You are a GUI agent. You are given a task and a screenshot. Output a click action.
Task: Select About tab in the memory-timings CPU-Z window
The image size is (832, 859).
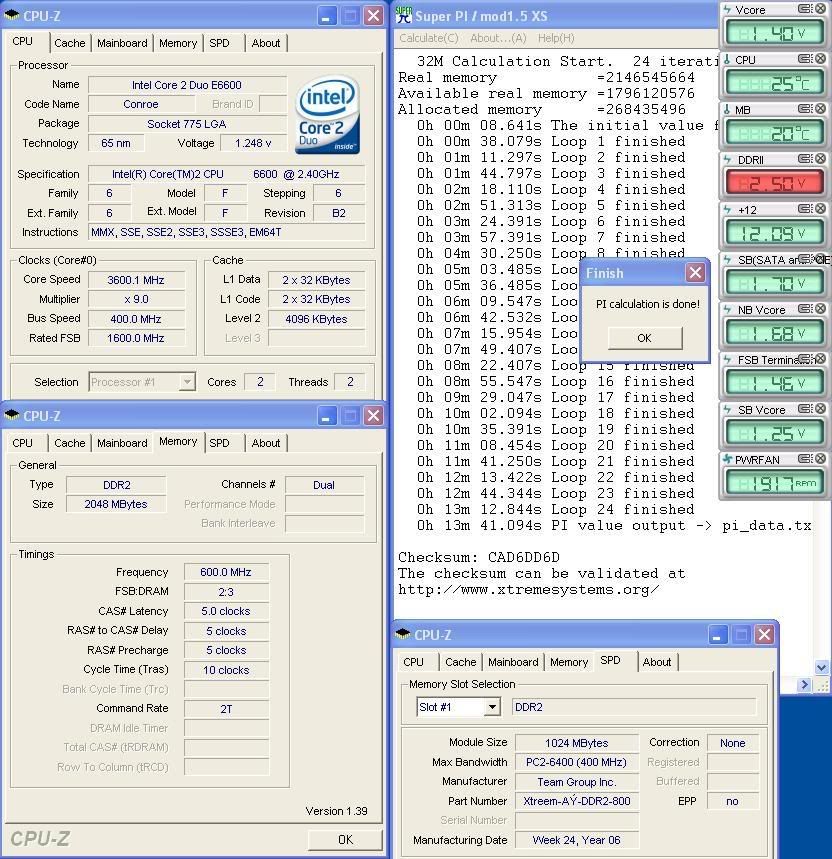pyautogui.click(x=266, y=443)
